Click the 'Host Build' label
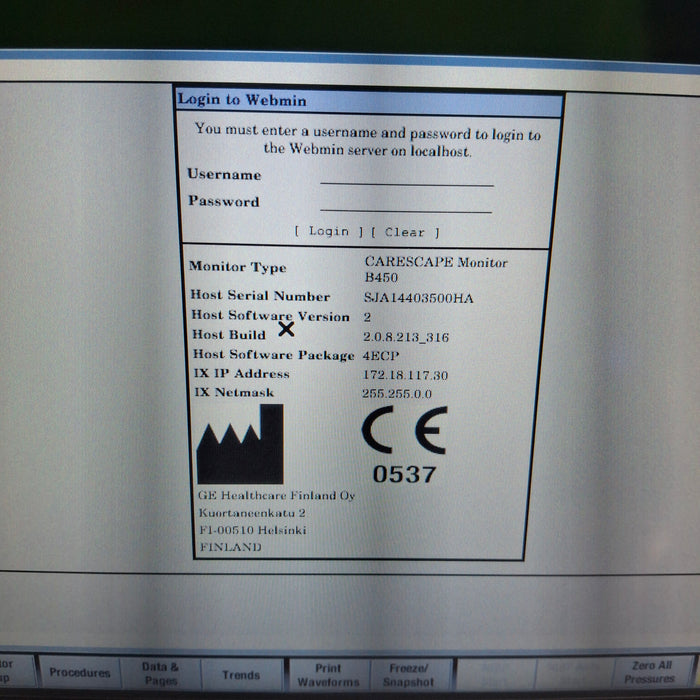The width and height of the screenshot is (700, 700). click(x=229, y=334)
